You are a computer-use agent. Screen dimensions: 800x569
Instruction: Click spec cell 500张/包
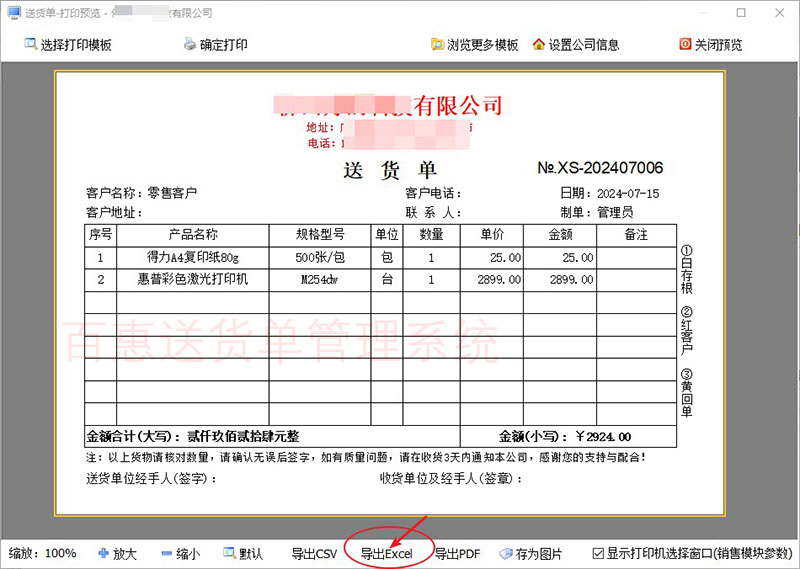pos(320,258)
